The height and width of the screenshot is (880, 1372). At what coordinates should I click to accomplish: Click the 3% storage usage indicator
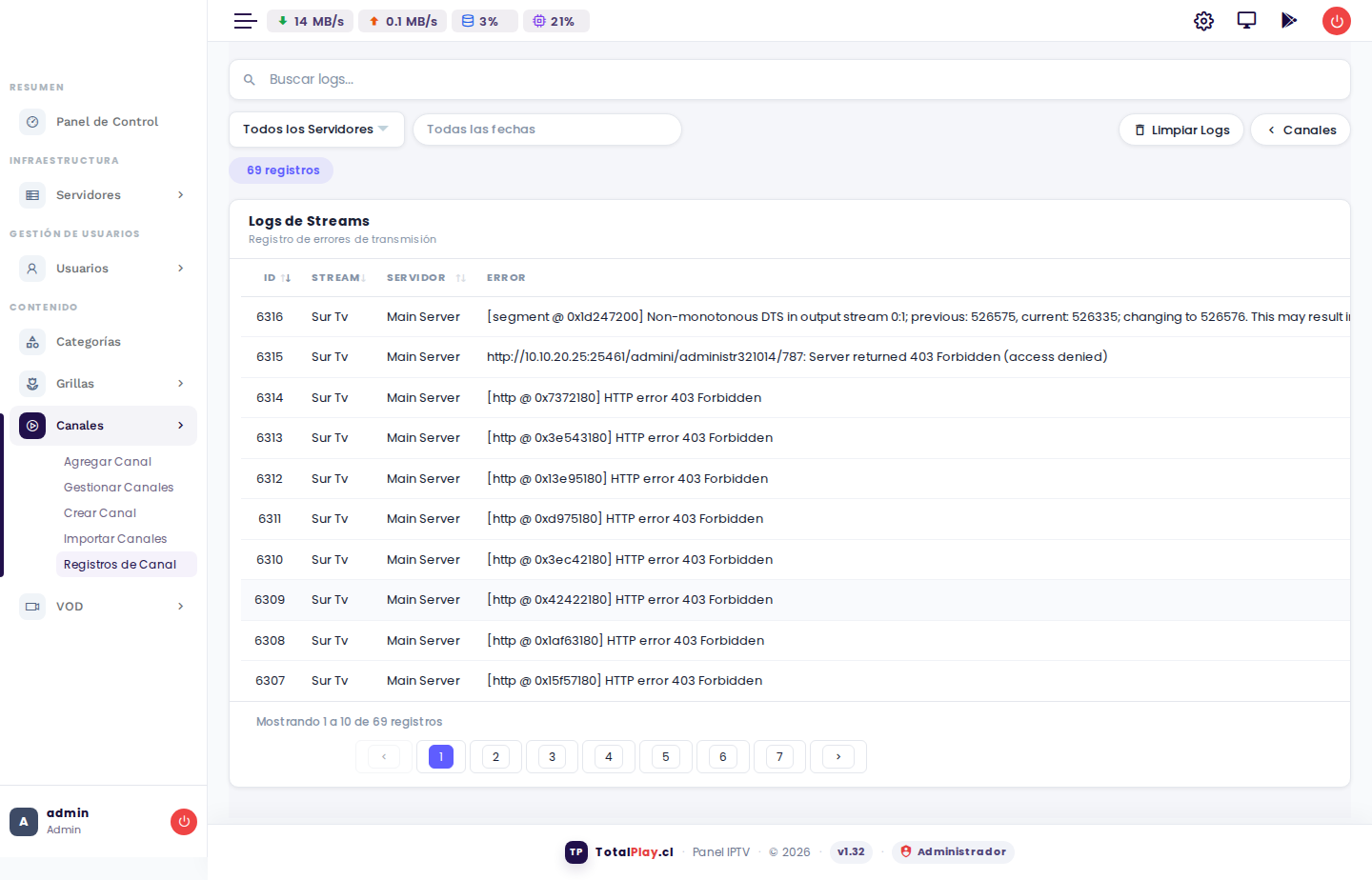485,21
